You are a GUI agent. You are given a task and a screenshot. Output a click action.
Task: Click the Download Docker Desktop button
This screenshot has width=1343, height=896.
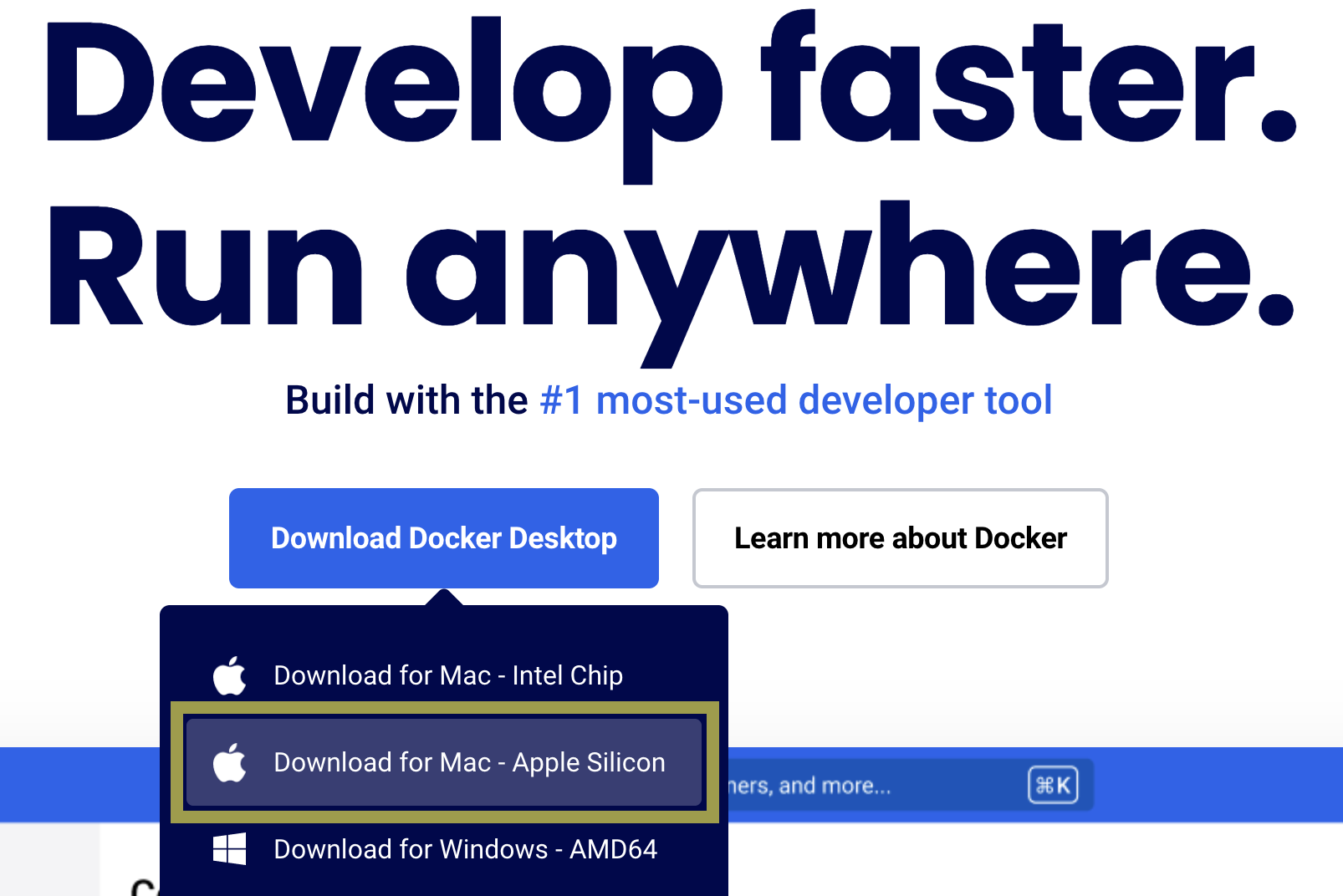(443, 538)
